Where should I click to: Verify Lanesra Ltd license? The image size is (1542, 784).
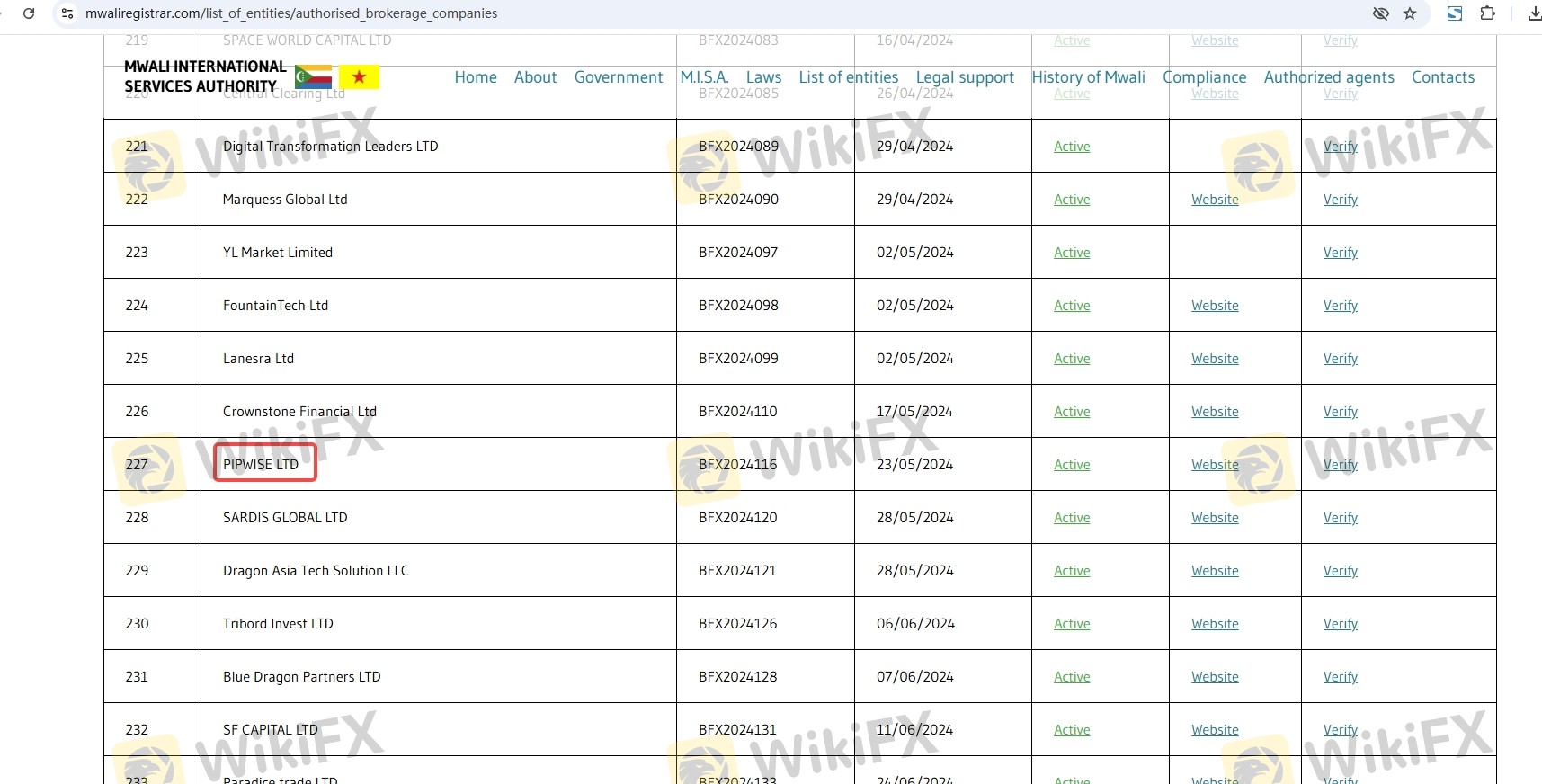tap(1341, 359)
